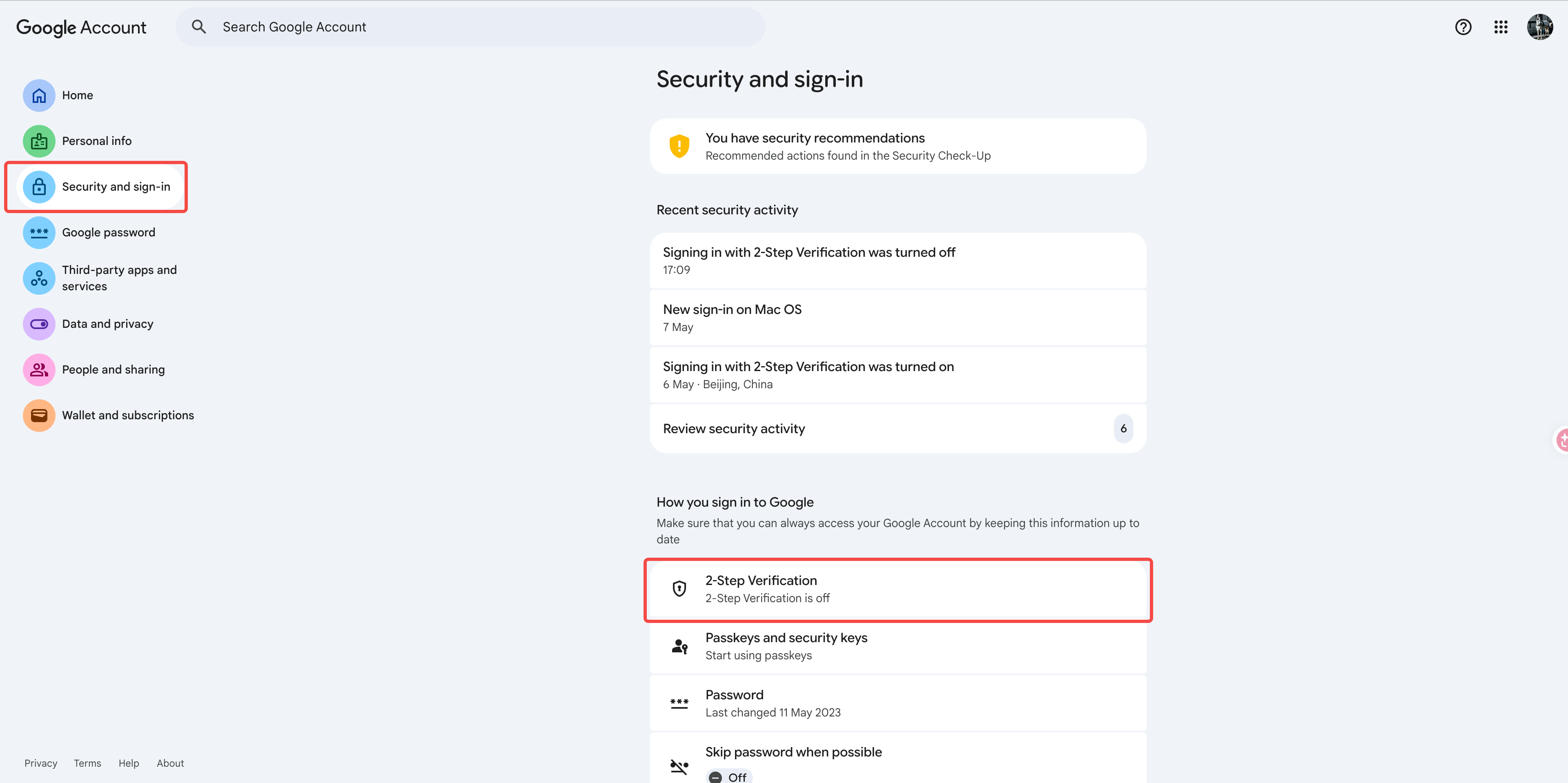The width and height of the screenshot is (1568, 783).
Task: Click the 2-Step Verification shield icon
Action: pyautogui.click(x=679, y=589)
